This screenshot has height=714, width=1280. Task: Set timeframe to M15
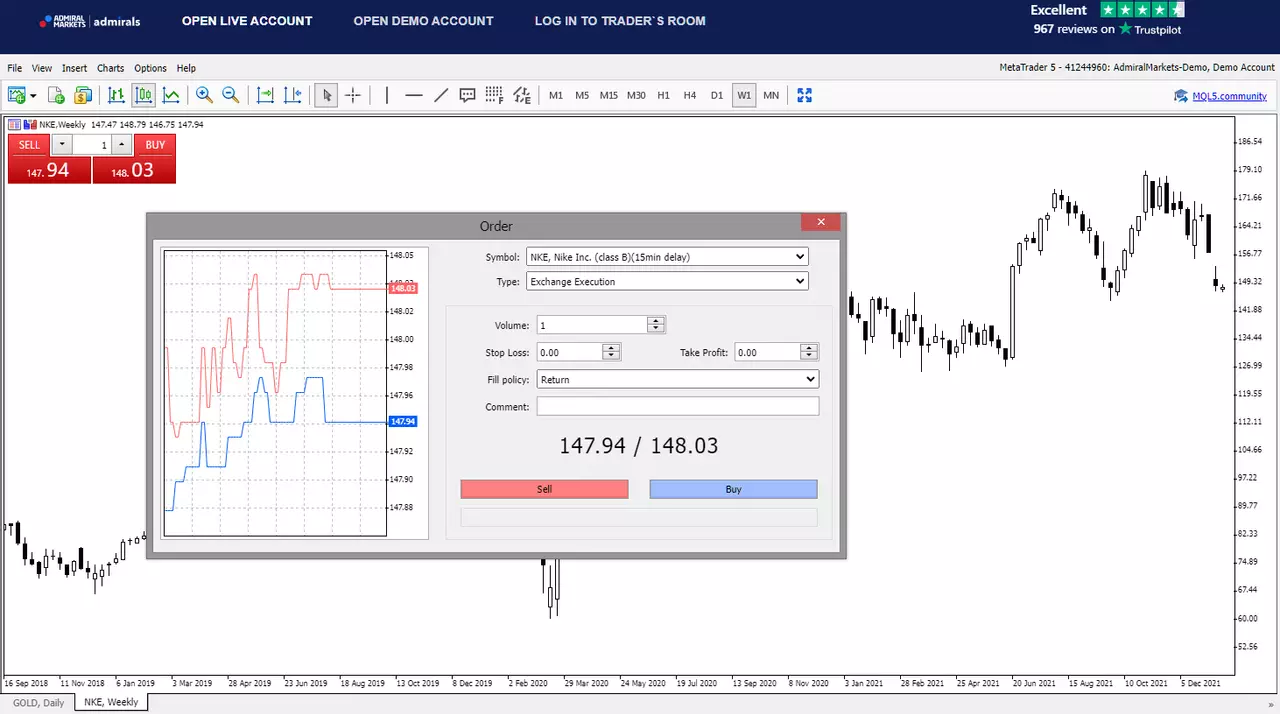(x=609, y=96)
